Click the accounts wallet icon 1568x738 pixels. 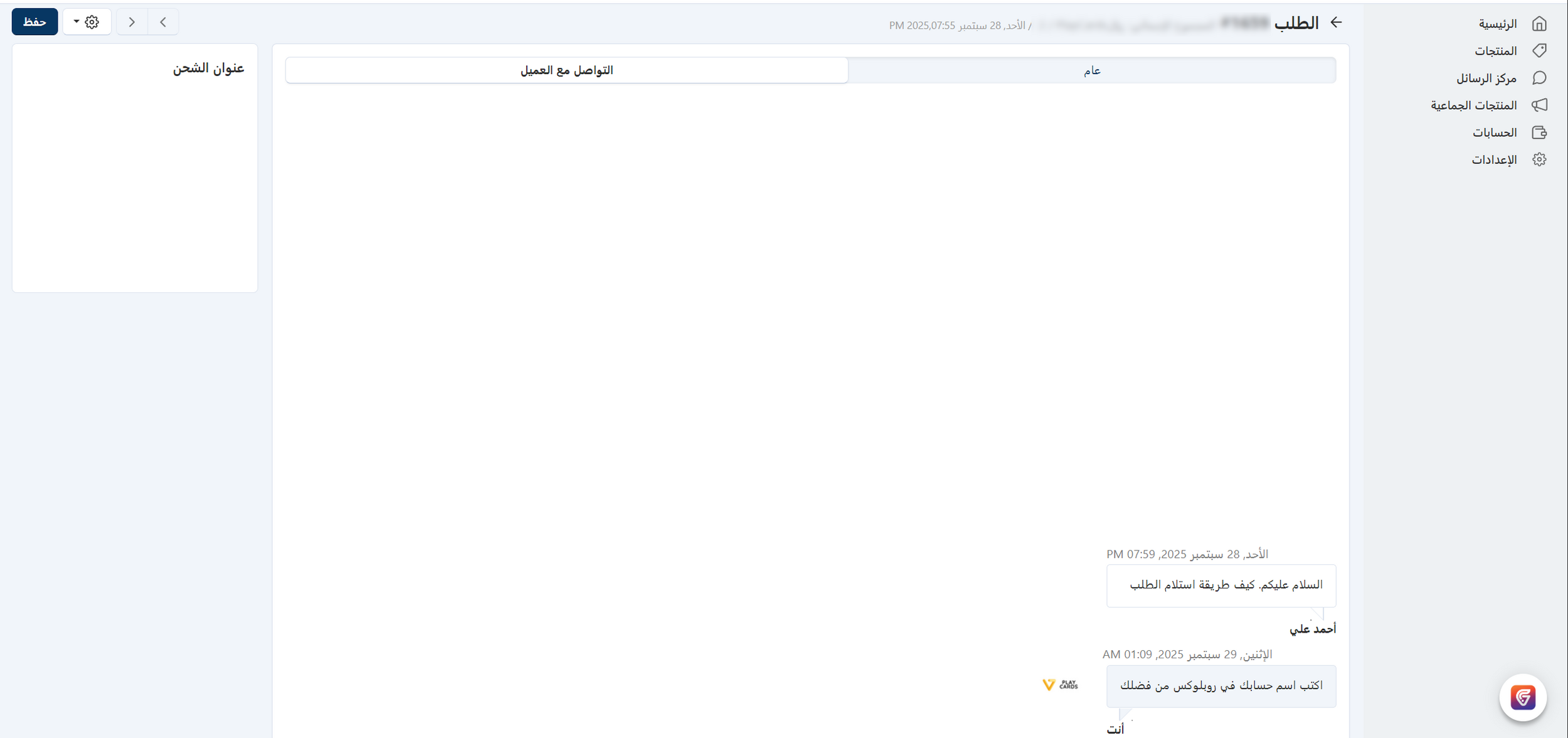tap(1539, 132)
